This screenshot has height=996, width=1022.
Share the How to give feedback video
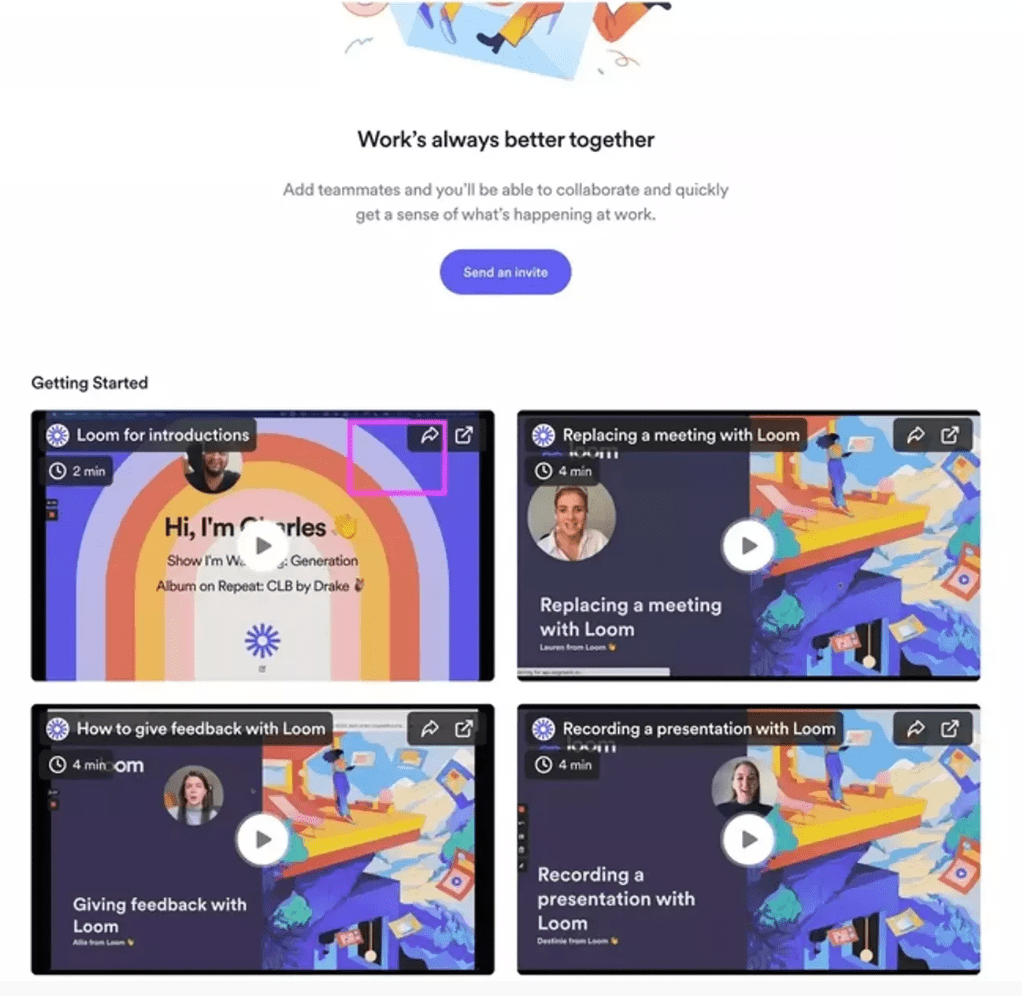coord(430,728)
